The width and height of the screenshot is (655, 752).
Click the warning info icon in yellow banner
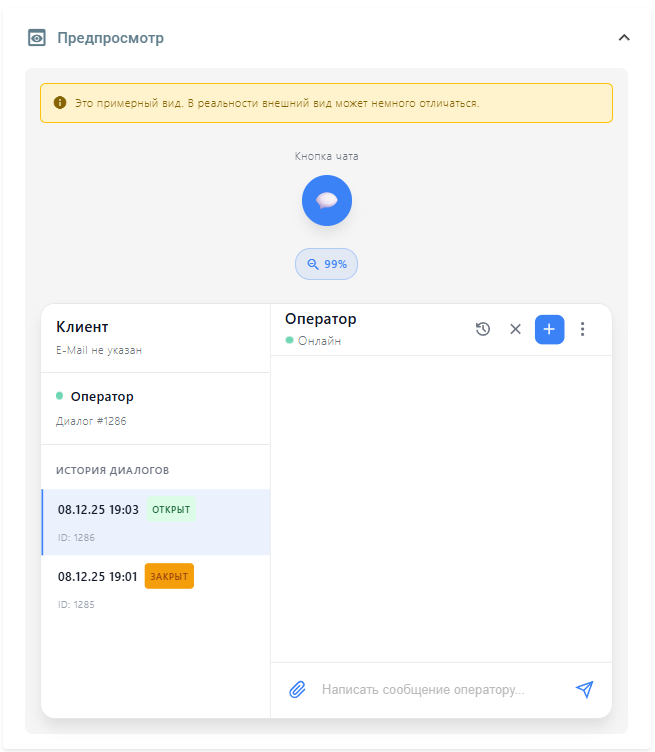click(x=60, y=103)
